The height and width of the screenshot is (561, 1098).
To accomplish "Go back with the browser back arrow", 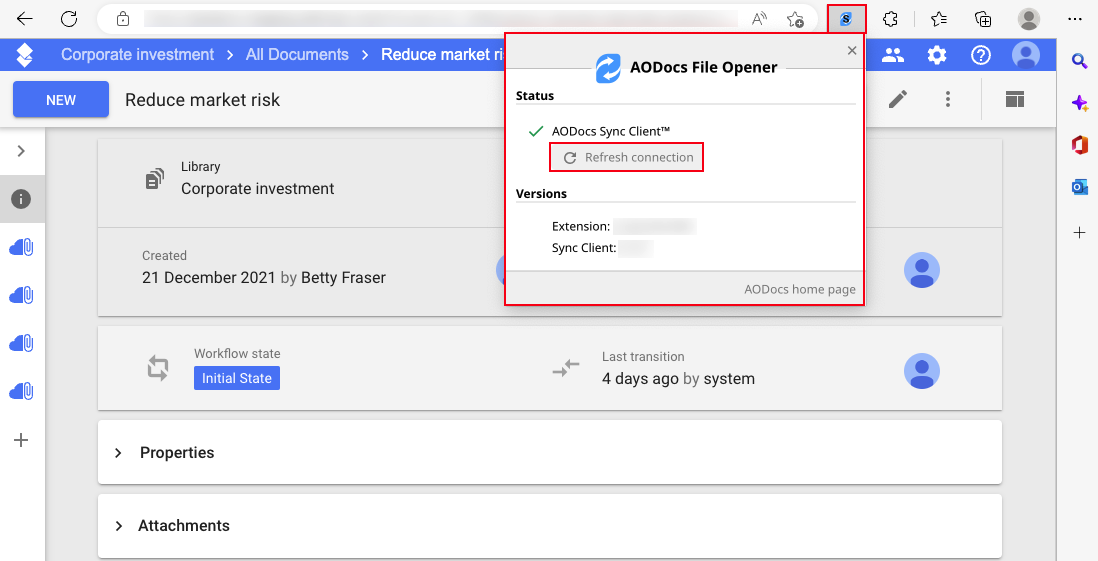I will click(x=25, y=19).
